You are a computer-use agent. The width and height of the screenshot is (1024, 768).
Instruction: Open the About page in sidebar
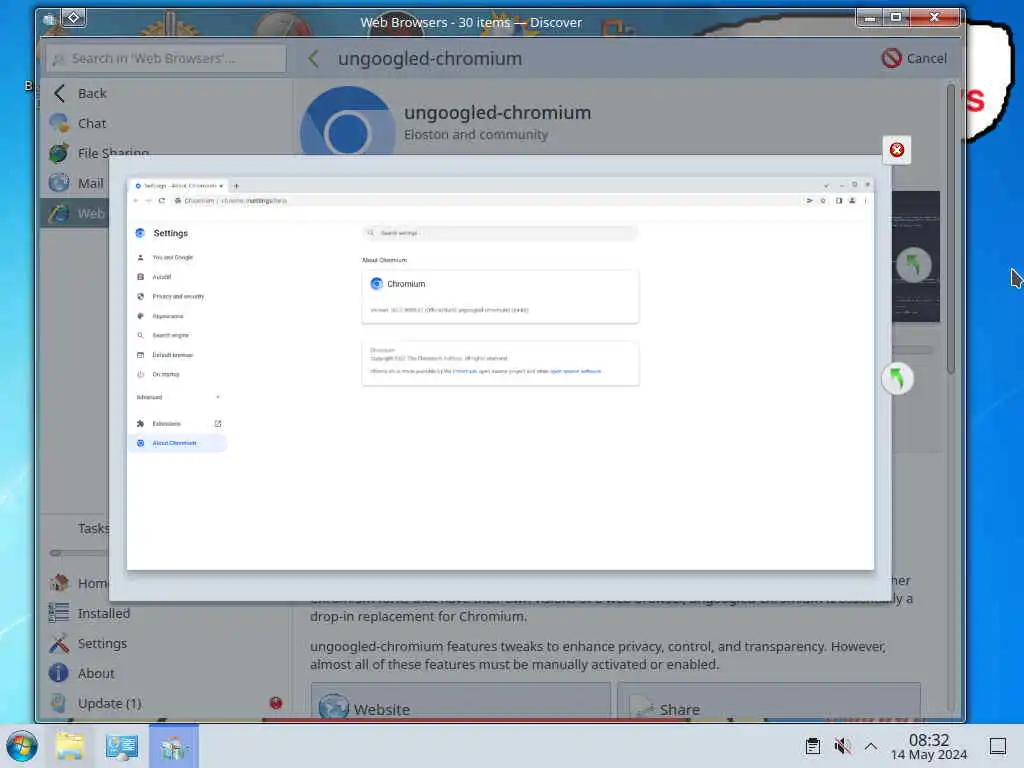click(166, 673)
